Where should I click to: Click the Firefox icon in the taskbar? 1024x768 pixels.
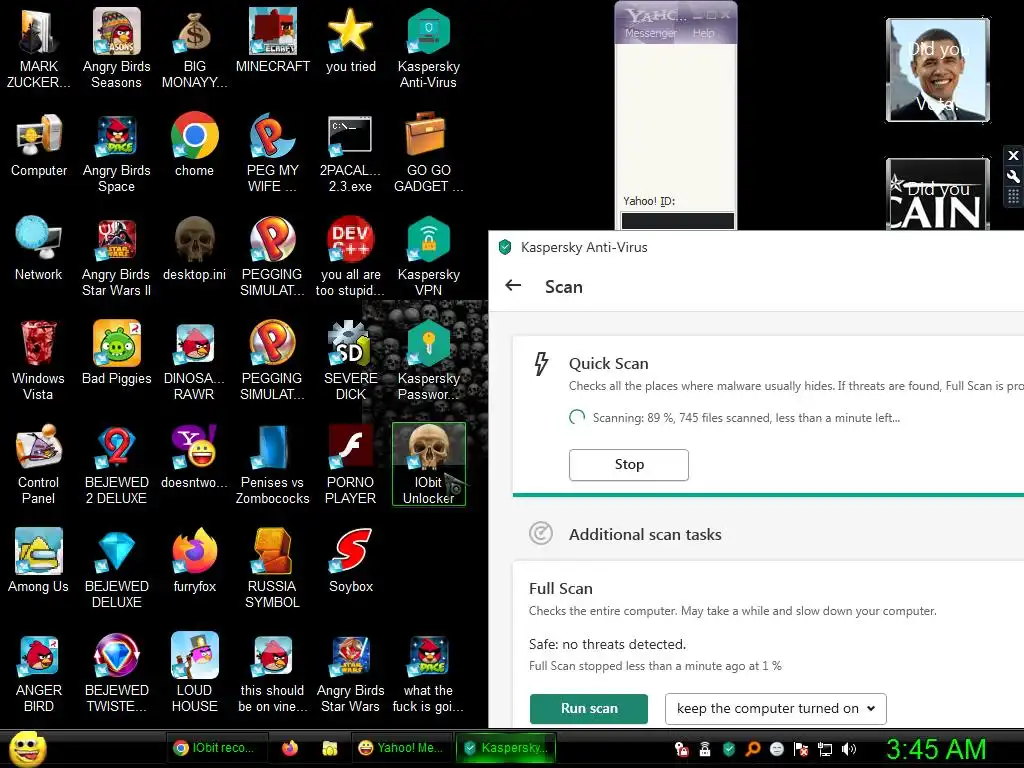pos(290,748)
